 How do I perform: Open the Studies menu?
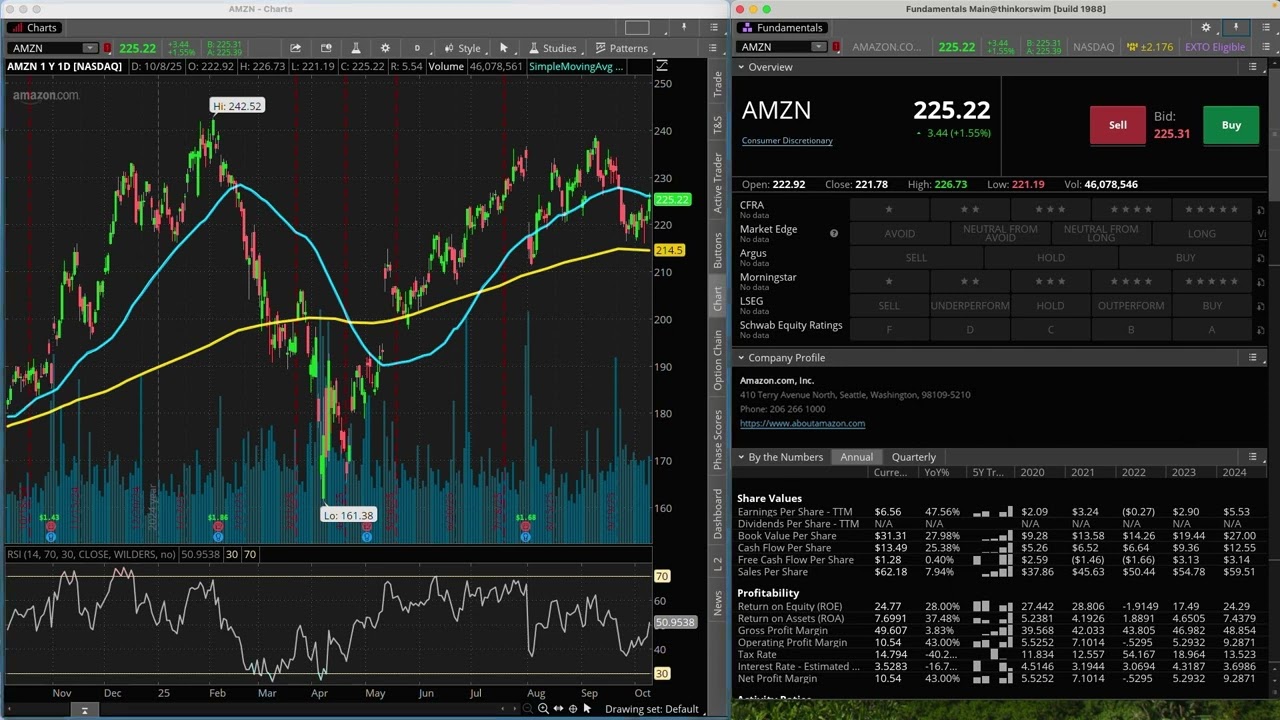point(552,48)
